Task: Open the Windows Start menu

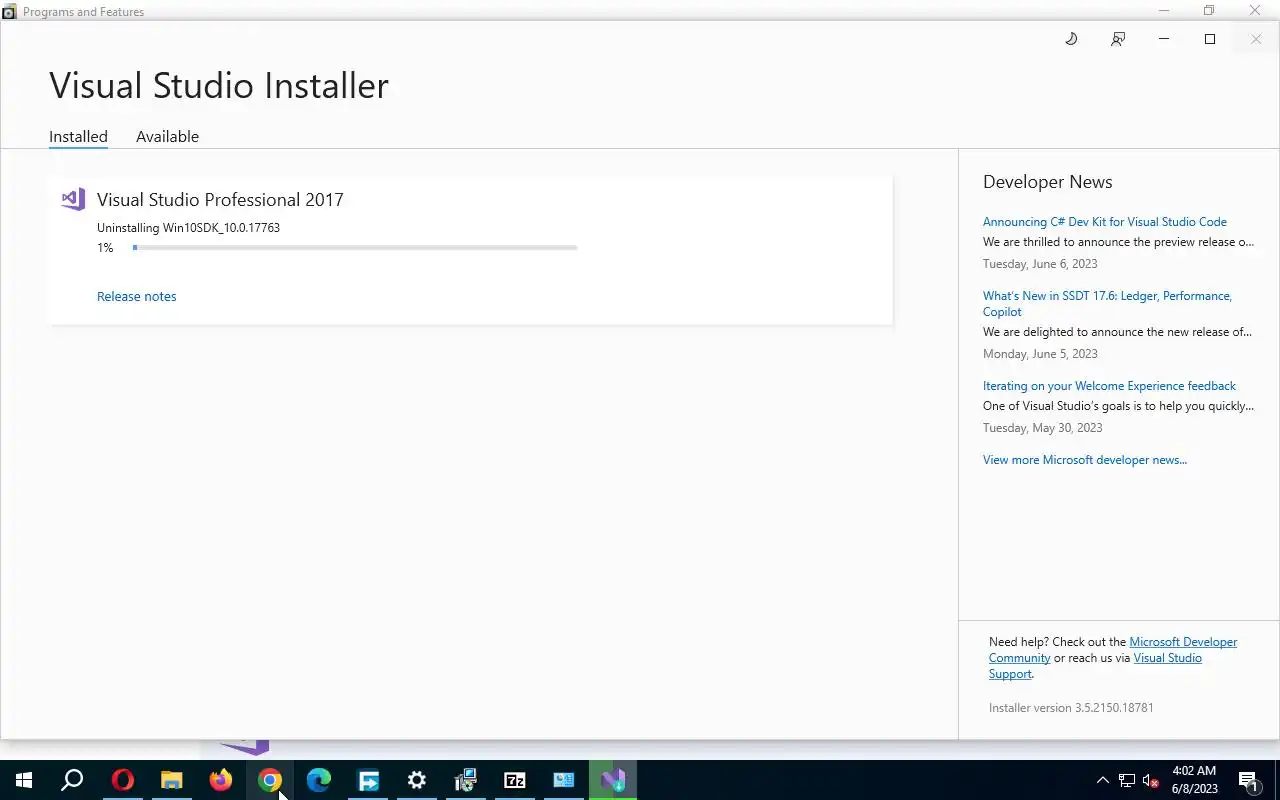Action: [24, 780]
